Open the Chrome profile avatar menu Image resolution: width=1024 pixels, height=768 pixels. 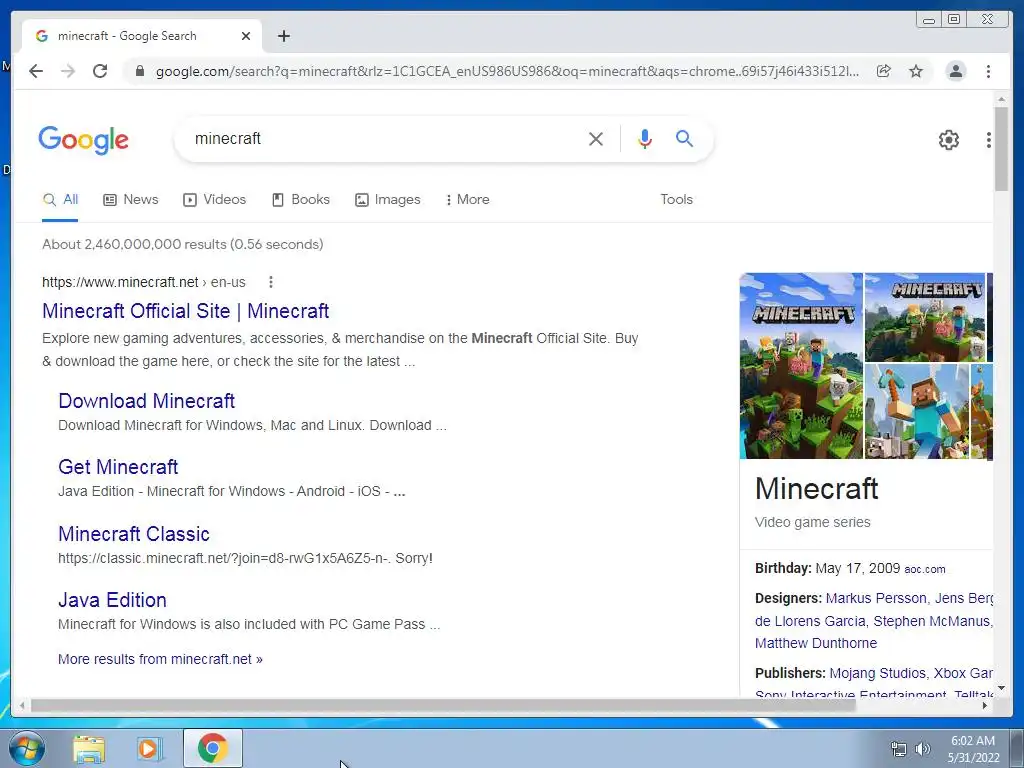pos(955,71)
